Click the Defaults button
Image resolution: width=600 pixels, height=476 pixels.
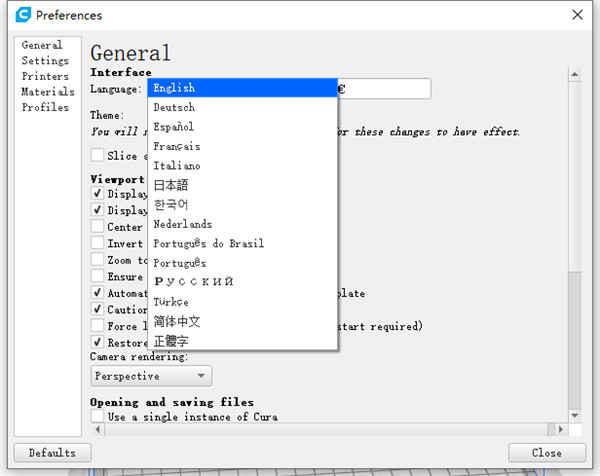coord(52,452)
